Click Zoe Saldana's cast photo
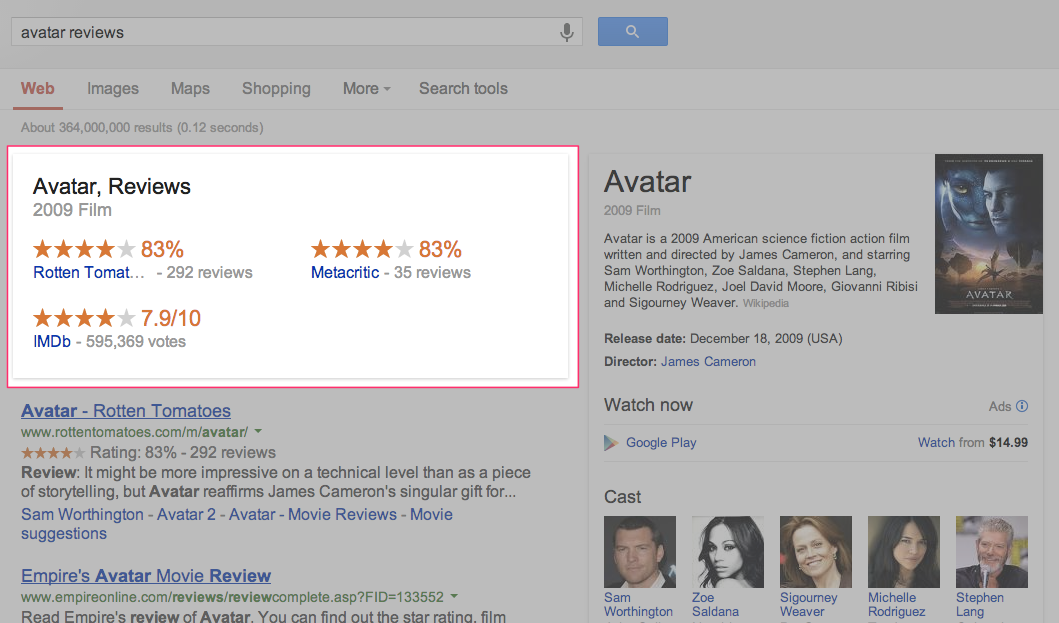 pos(728,552)
